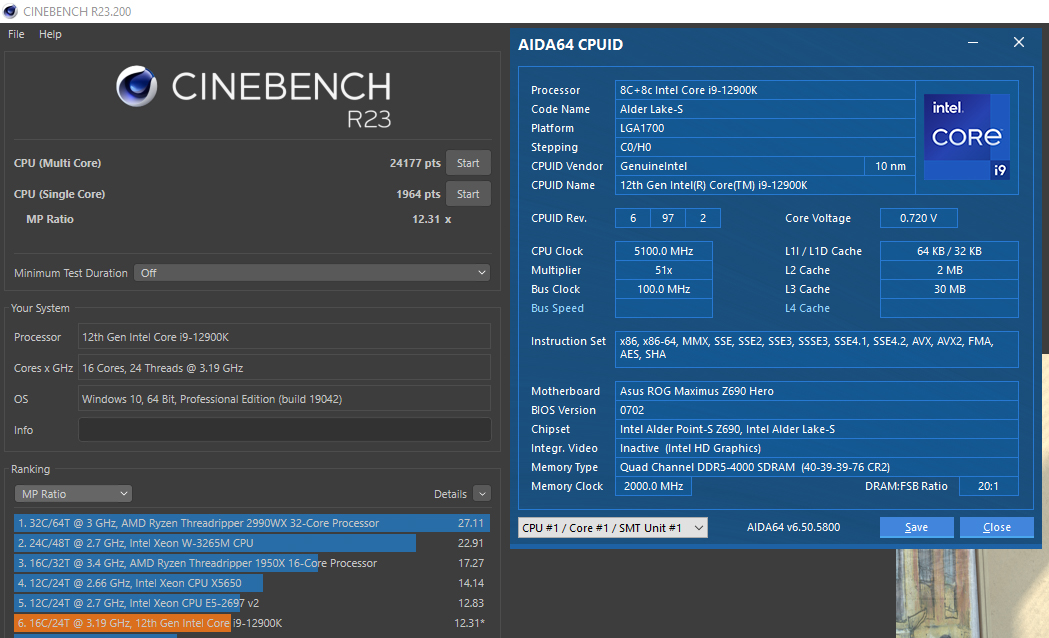Click the MP Ratio value 12.31 x
The image size is (1049, 638).
[x=432, y=219]
